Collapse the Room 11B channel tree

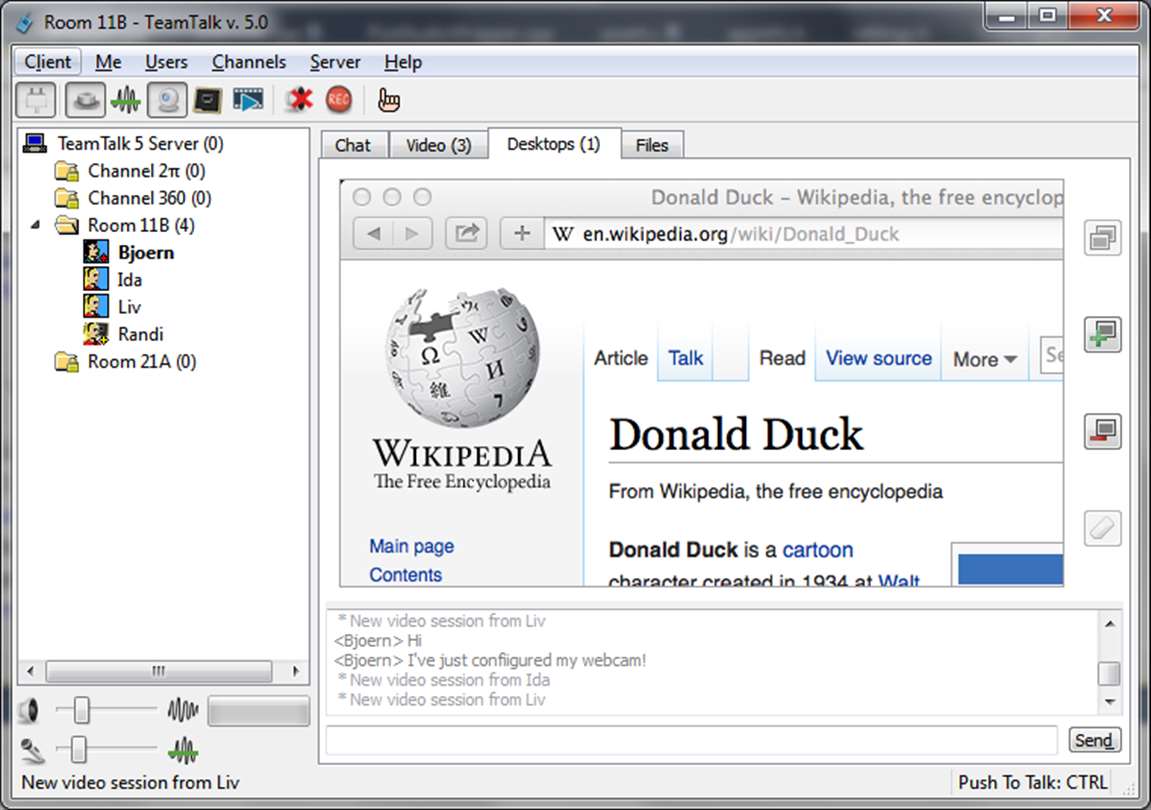click(x=35, y=225)
